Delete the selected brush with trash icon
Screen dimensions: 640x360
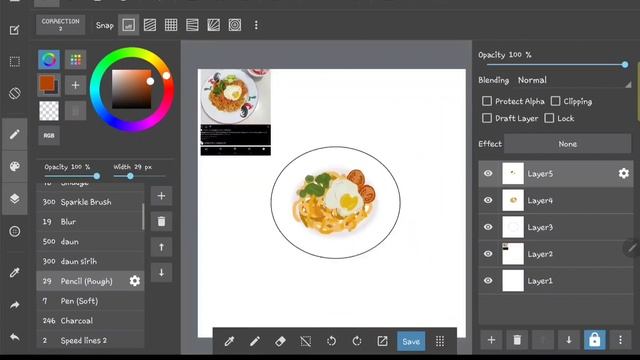pos(161,222)
